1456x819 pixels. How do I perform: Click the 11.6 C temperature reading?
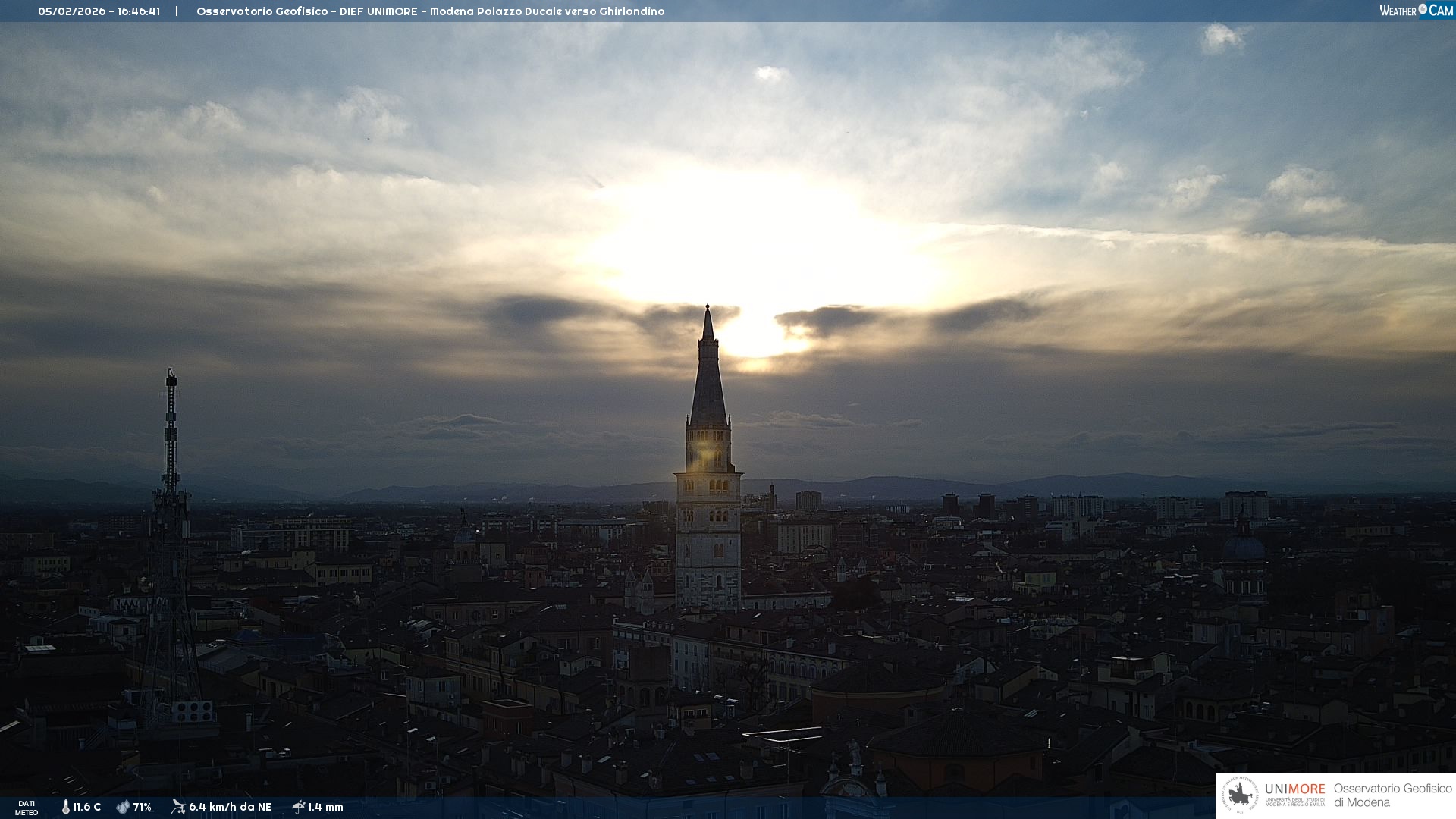pyautogui.click(x=86, y=807)
